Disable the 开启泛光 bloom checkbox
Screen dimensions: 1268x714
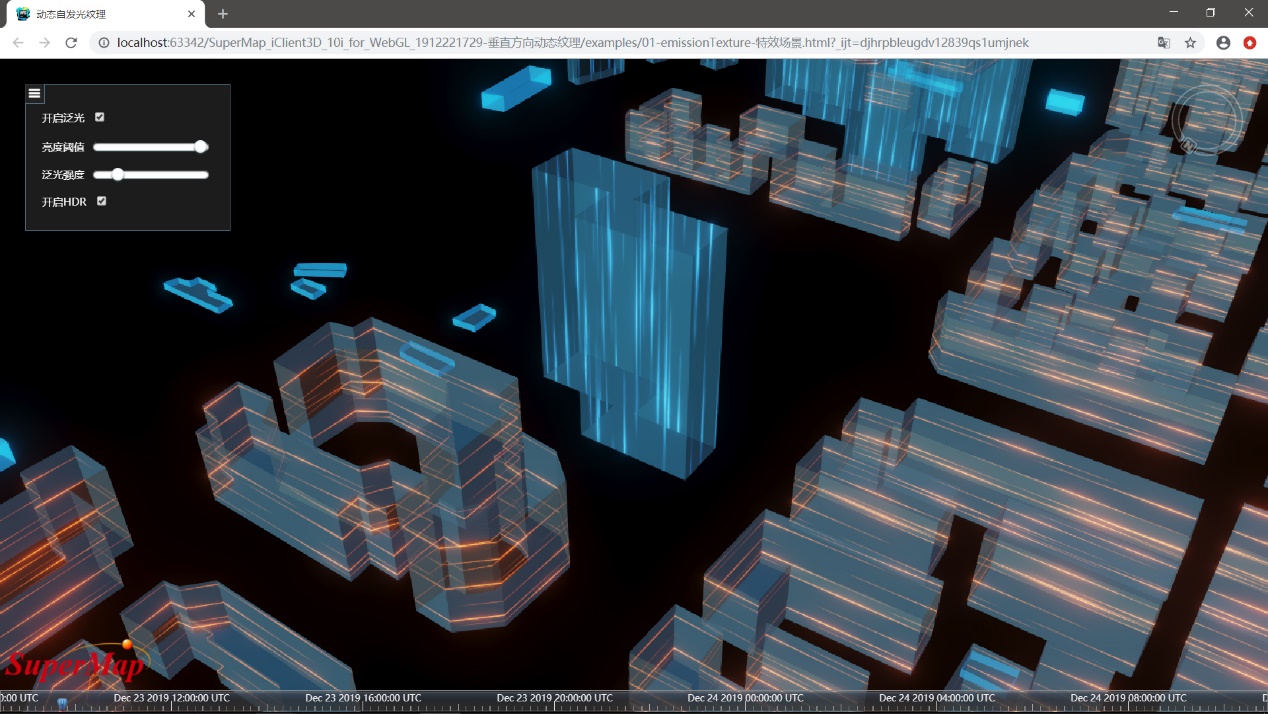coord(100,117)
